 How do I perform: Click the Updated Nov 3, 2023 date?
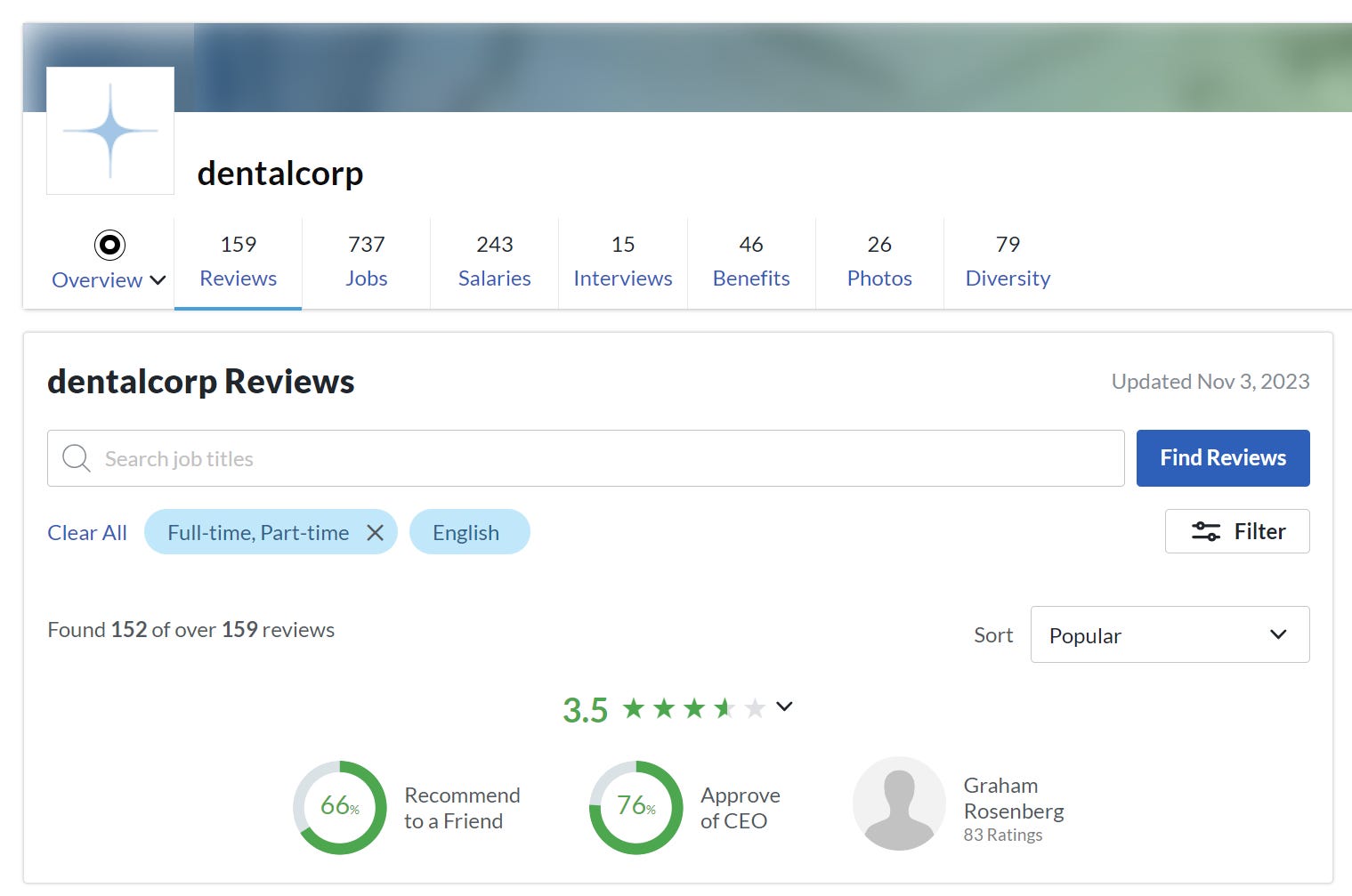(1210, 382)
